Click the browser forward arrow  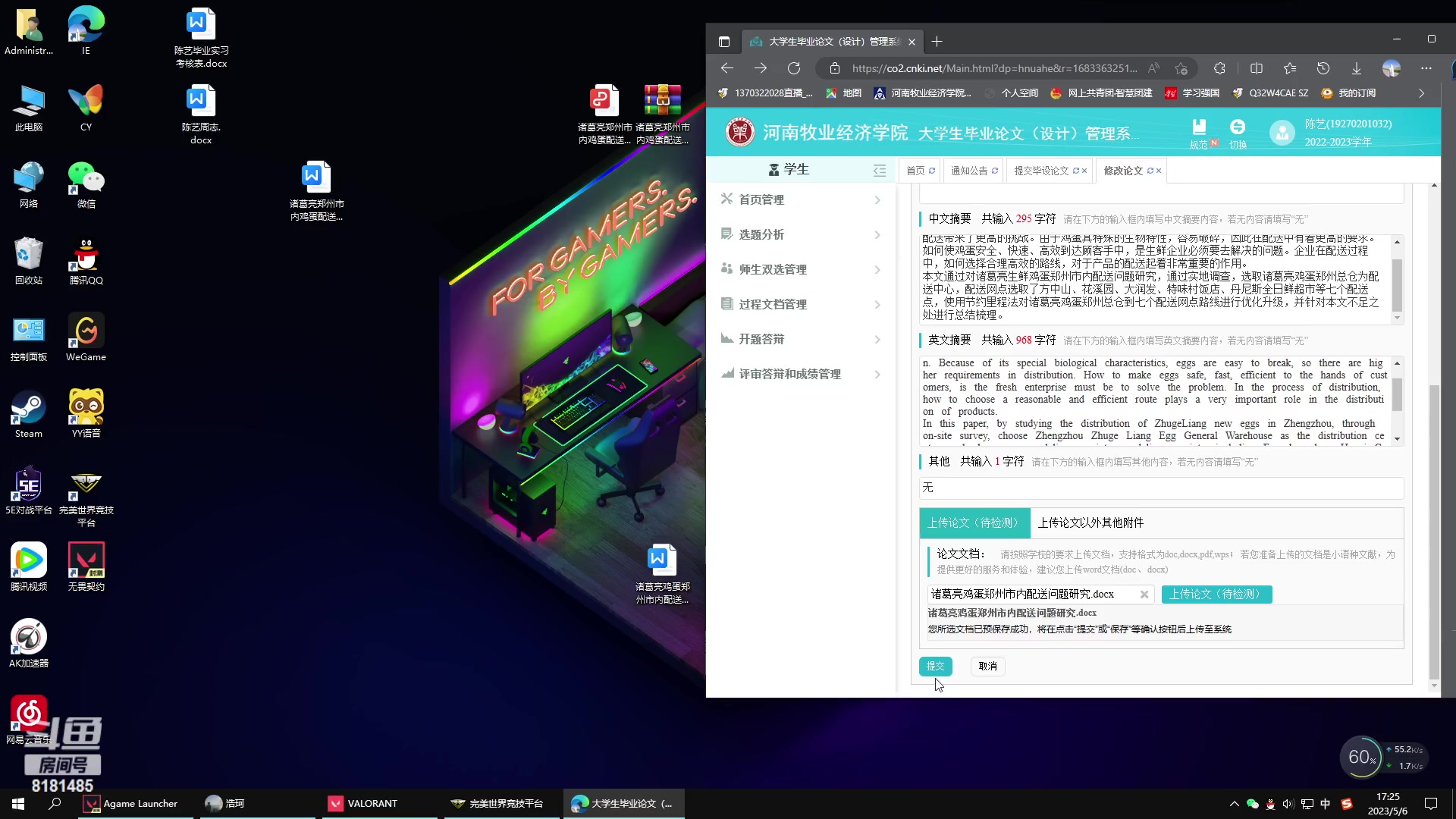pyautogui.click(x=761, y=68)
